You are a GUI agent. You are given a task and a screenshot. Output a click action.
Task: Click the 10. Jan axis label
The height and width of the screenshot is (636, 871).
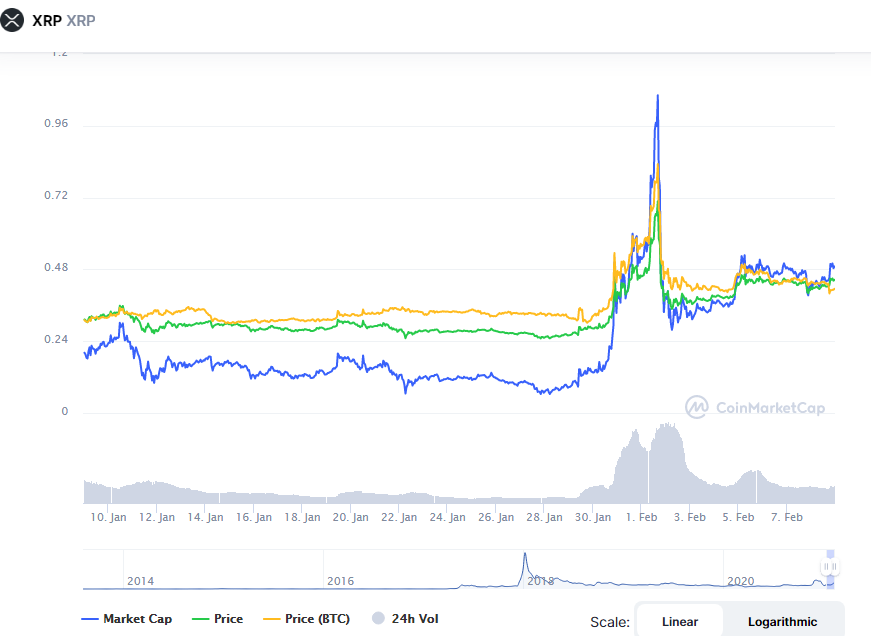(108, 517)
